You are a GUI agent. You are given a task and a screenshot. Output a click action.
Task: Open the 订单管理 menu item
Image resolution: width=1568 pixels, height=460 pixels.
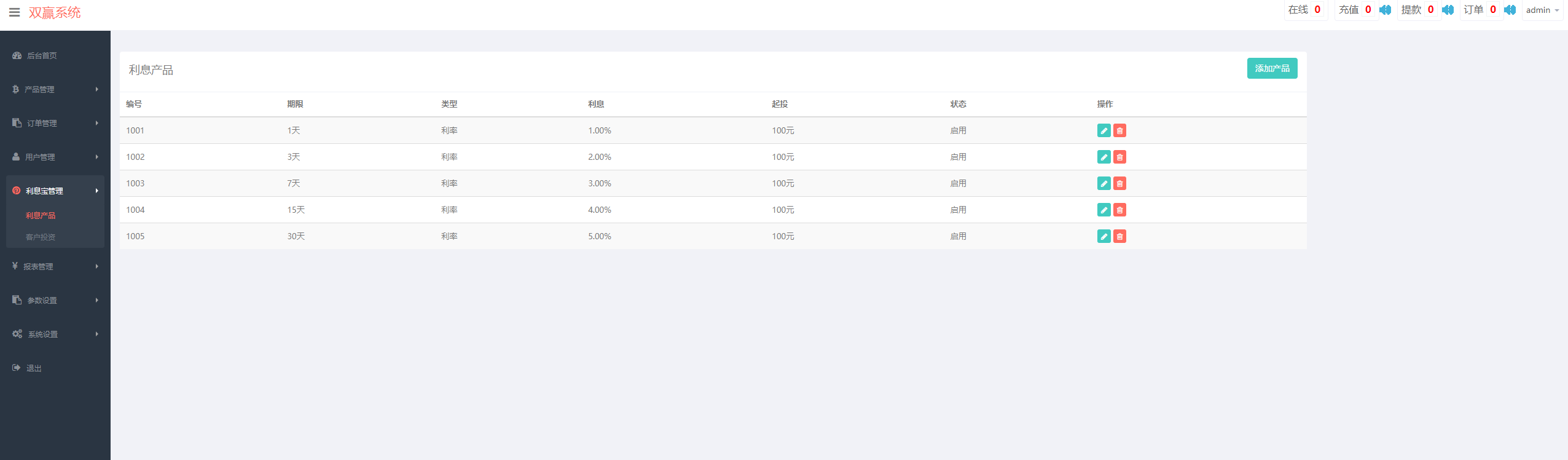click(x=55, y=123)
